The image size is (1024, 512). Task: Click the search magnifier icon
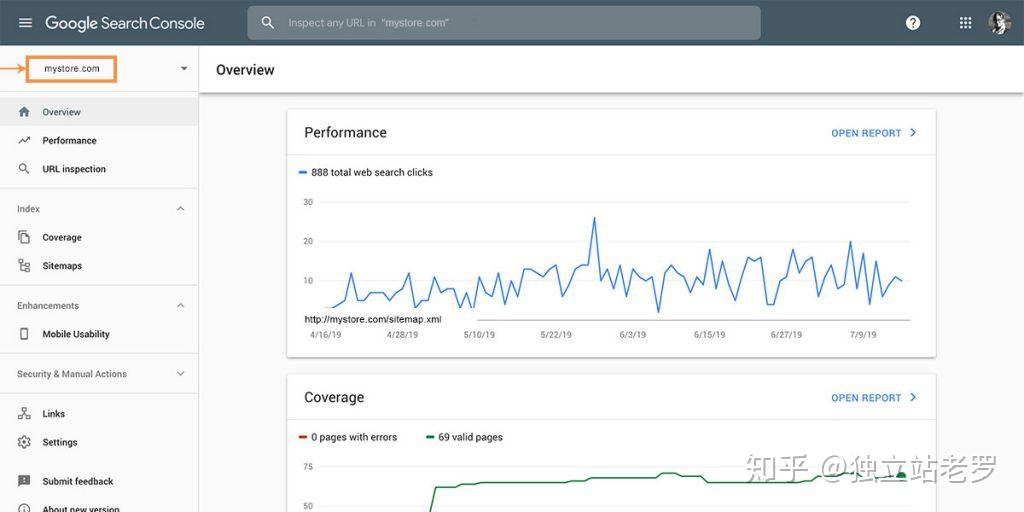267,23
